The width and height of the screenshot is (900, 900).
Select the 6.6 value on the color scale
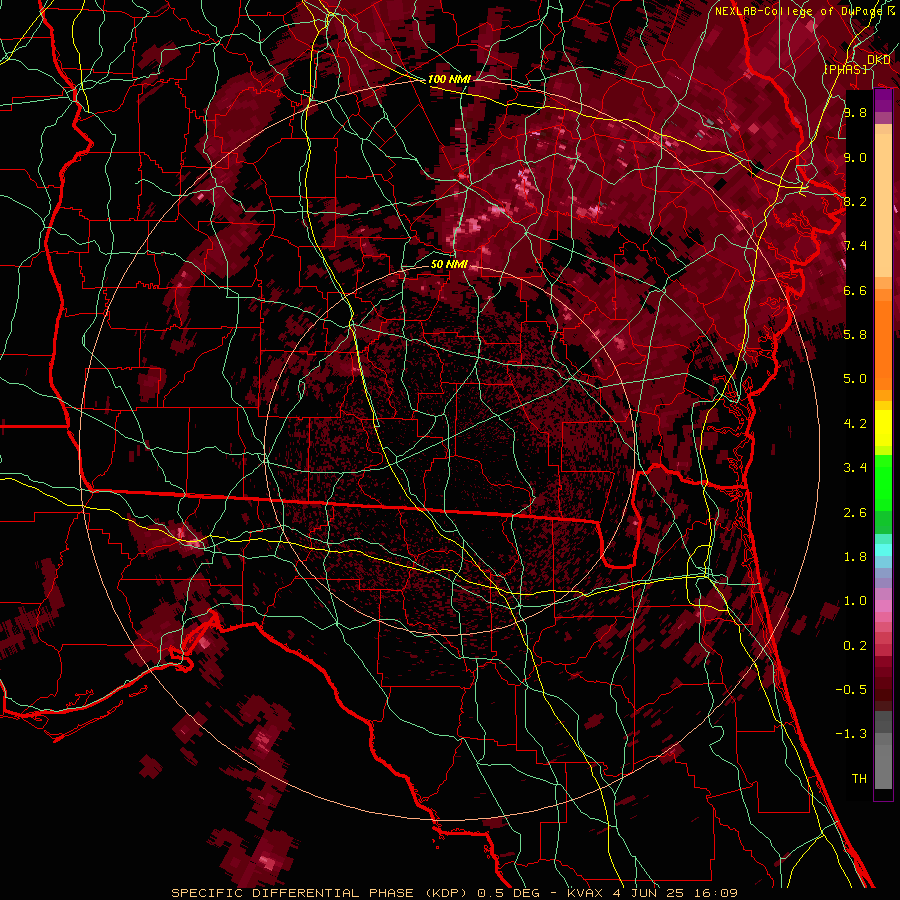[855, 290]
